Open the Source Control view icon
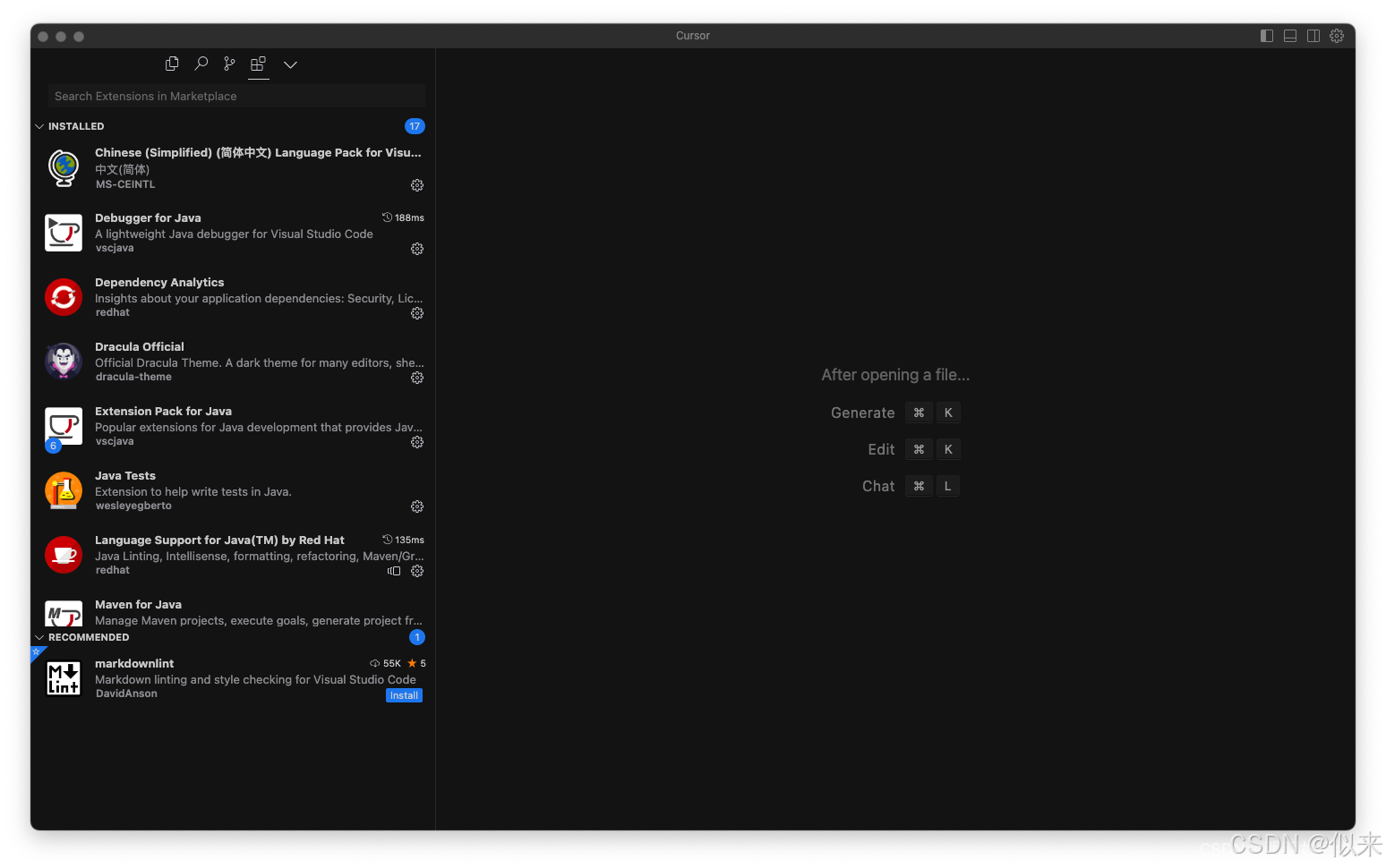The image size is (1386, 868). point(230,64)
